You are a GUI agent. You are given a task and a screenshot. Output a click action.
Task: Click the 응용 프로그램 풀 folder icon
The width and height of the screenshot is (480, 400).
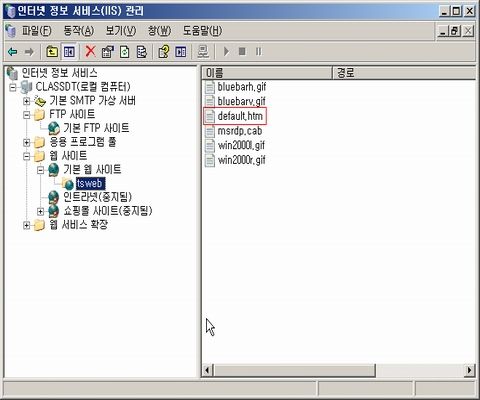(x=40, y=142)
